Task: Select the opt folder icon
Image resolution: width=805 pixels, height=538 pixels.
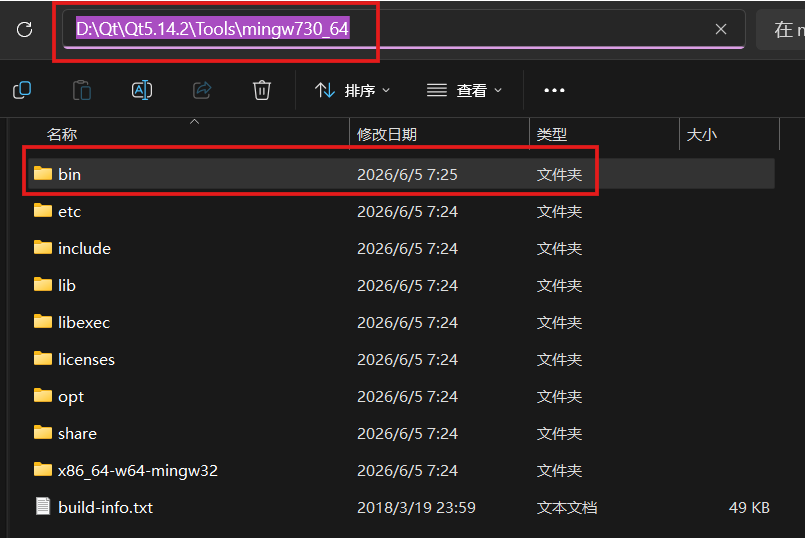Action: coord(43,395)
